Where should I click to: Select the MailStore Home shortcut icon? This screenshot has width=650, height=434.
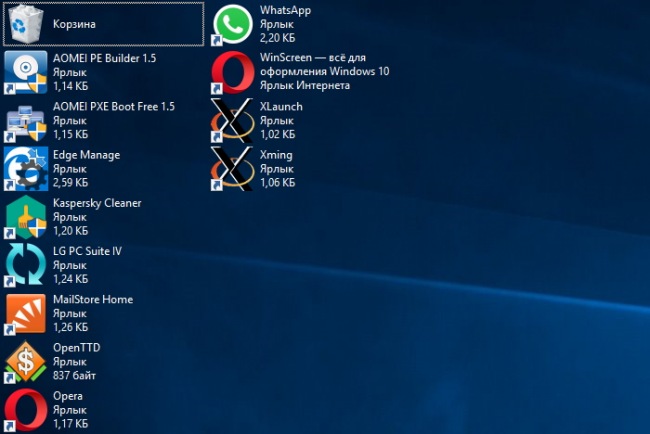click(26, 314)
